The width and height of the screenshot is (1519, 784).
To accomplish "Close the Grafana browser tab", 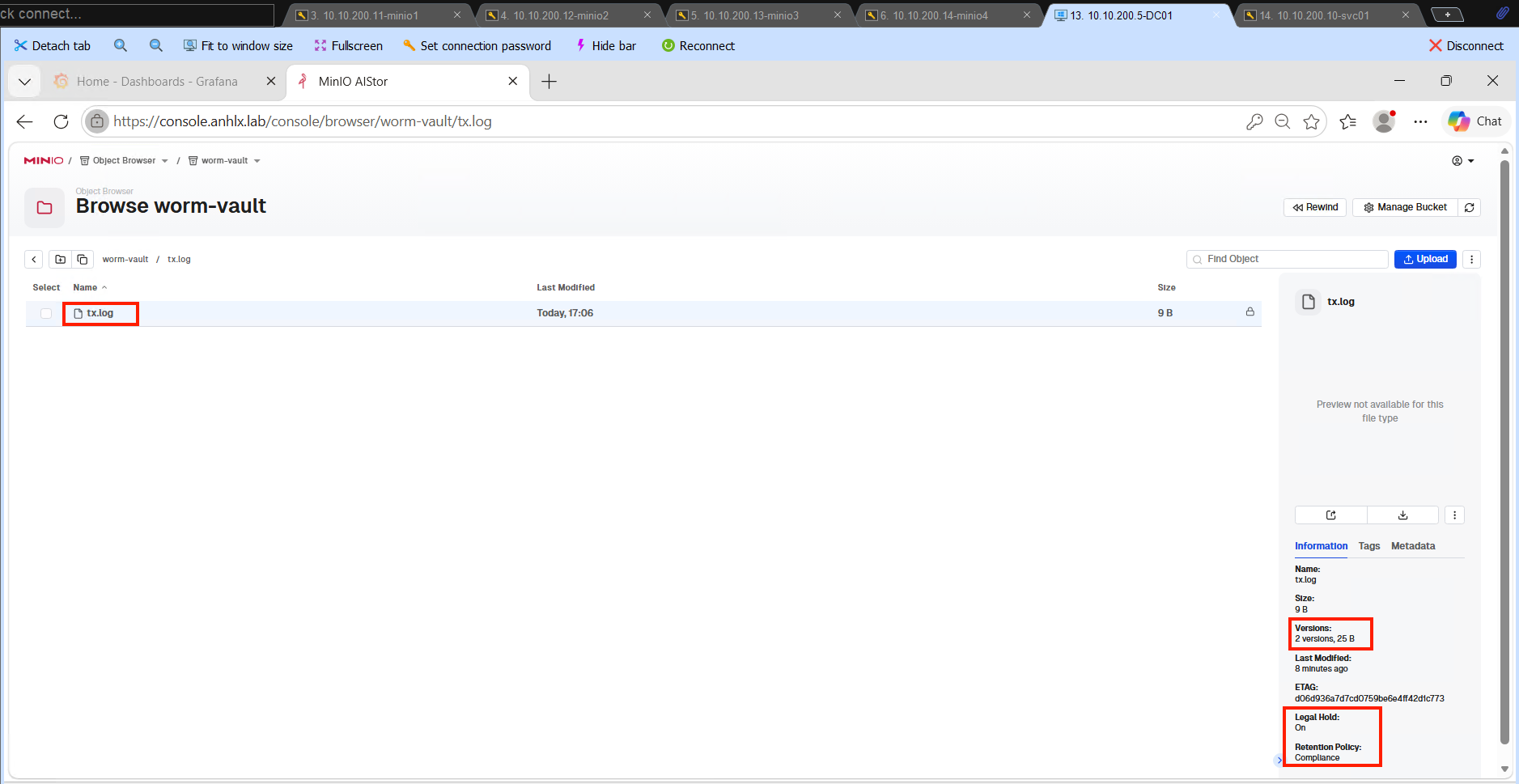I will [271, 81].
